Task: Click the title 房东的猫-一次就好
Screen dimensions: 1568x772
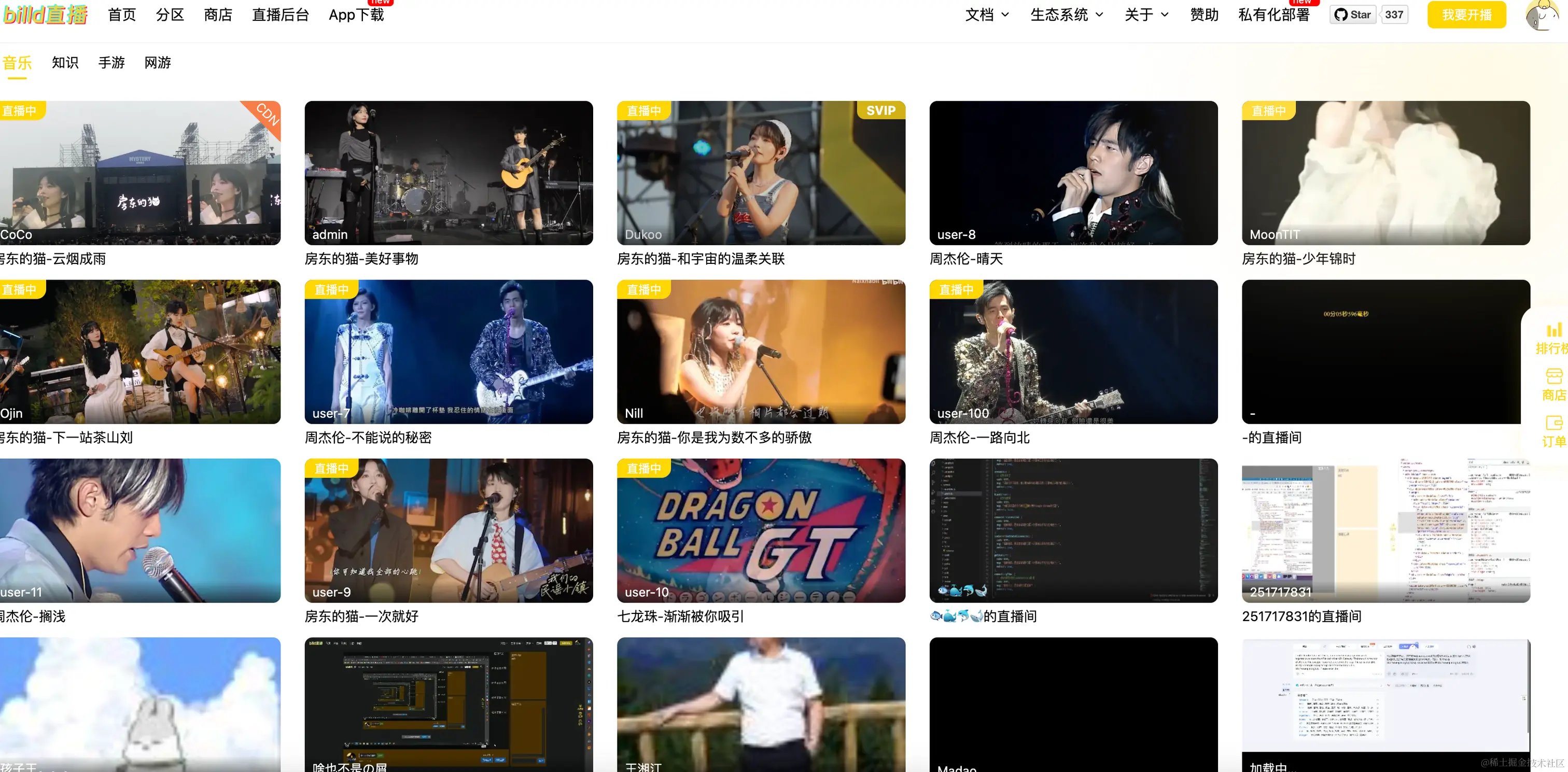Action: pos(361,617)
